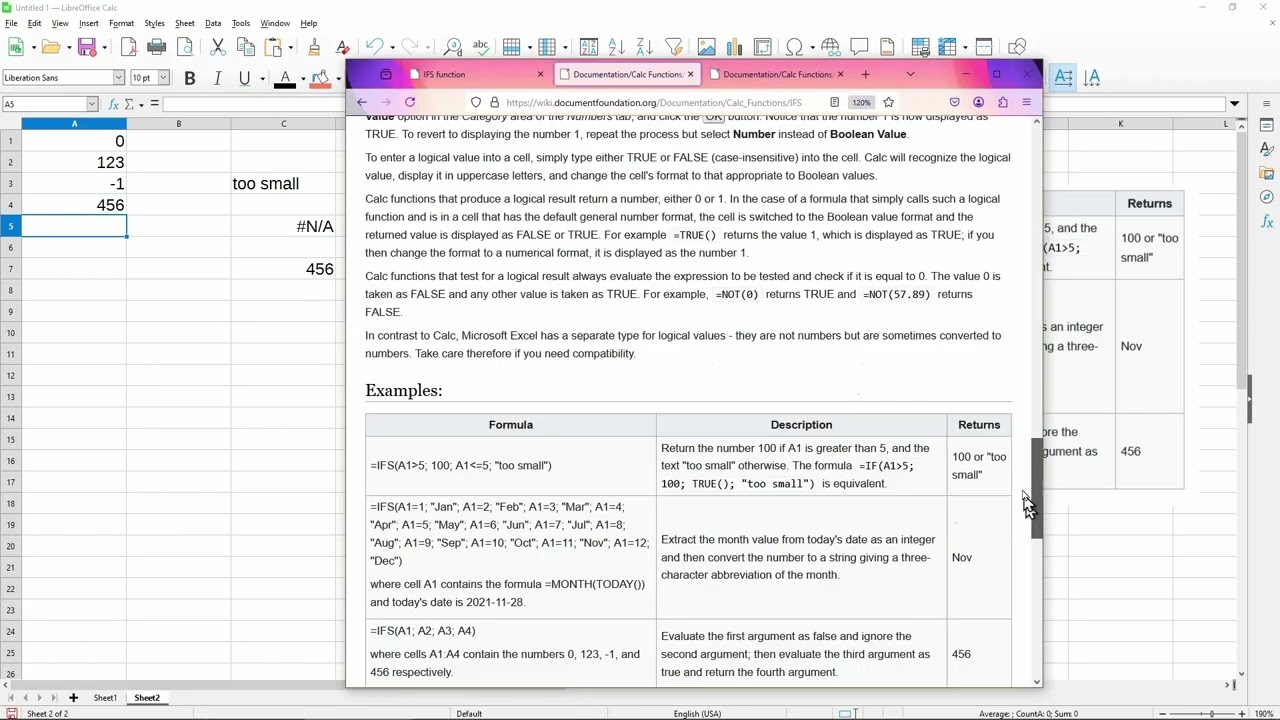The image size is (1280, 720).
Task: Click the Draw Functions shapes icon
Action: pyautogui.click(x=1017, y=47)
